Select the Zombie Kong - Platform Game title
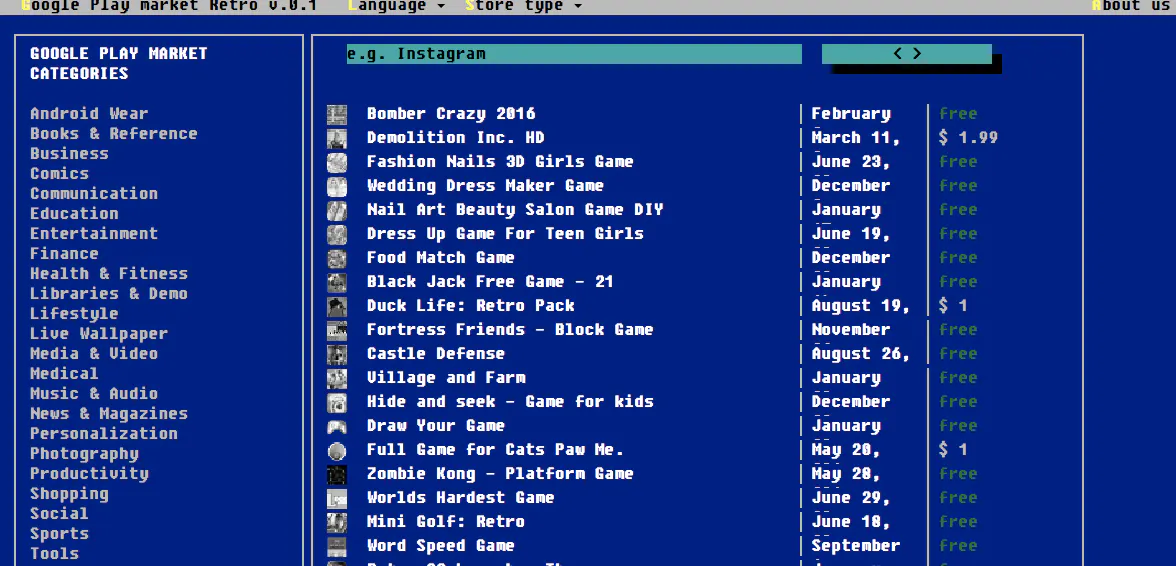The width and height of the screenshot is (1176, 566). pyautogui.click(x=500, y=474)
